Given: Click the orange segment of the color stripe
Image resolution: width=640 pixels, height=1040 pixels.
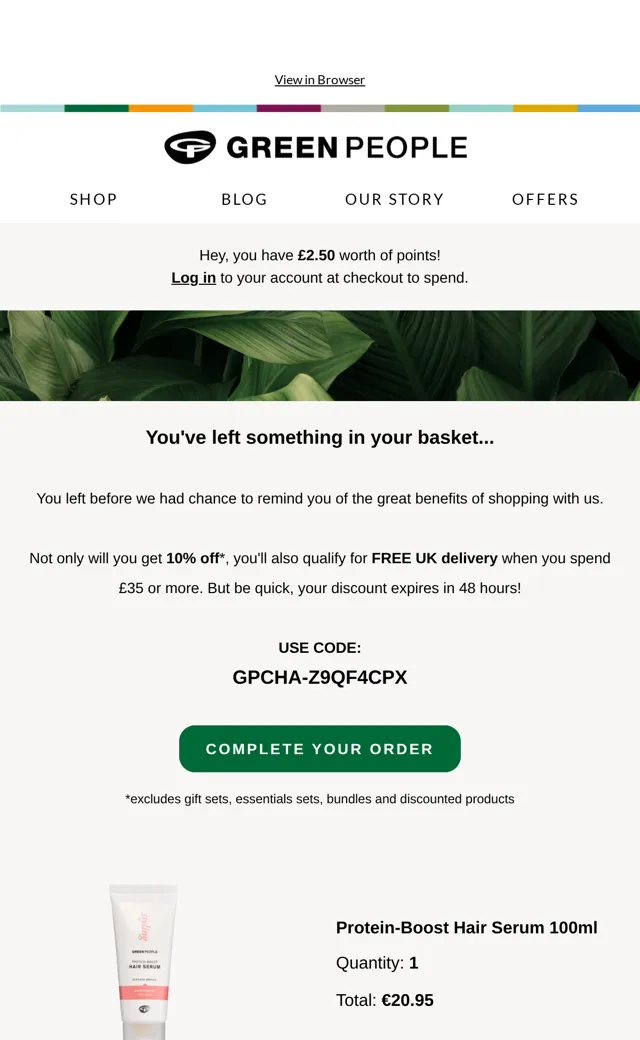Looking at the screenshot, I should click(160, 108).
